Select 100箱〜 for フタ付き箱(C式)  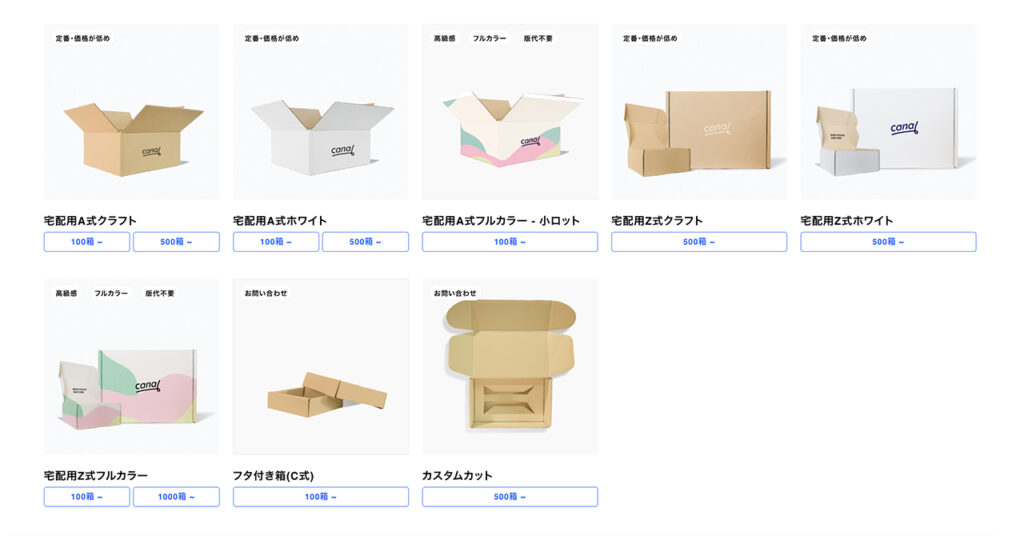321,496
